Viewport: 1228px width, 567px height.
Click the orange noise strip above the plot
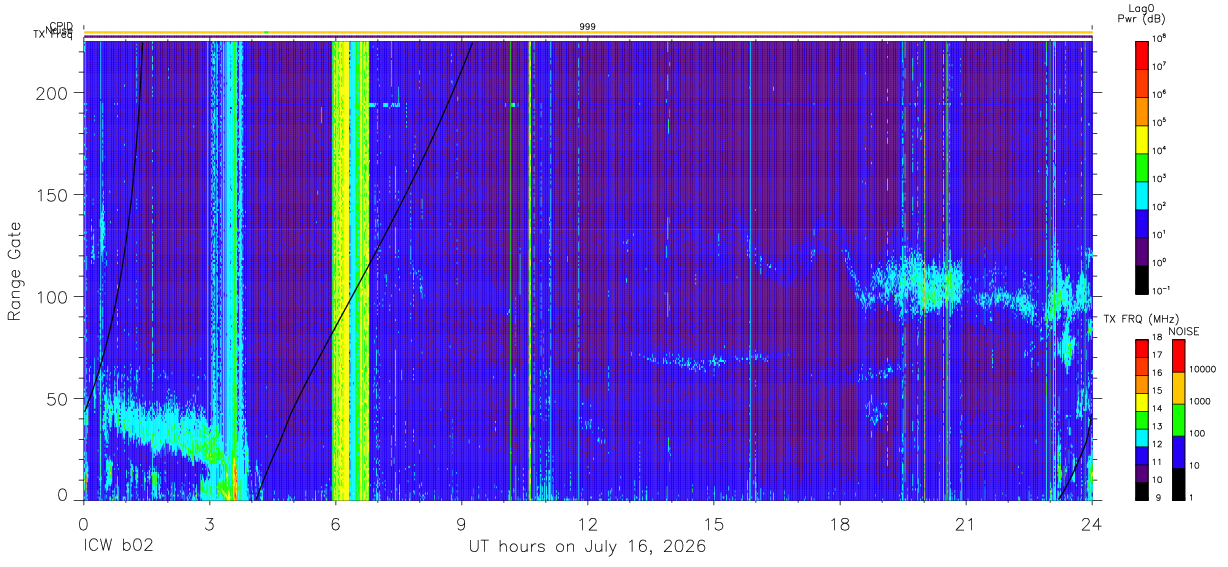tap(588, 33)
